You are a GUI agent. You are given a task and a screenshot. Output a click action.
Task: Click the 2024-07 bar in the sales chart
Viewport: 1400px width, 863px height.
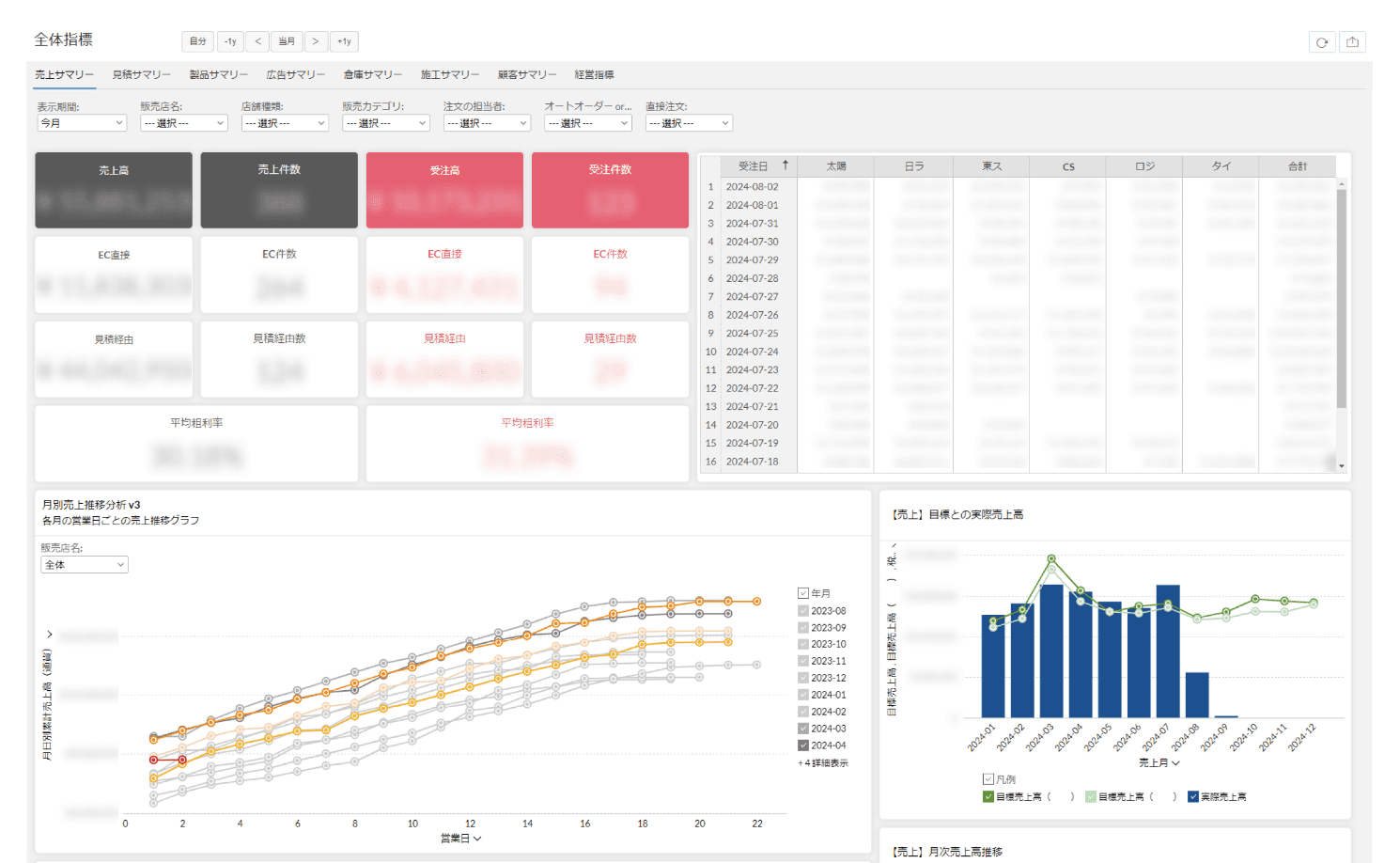pos(1168,651)
